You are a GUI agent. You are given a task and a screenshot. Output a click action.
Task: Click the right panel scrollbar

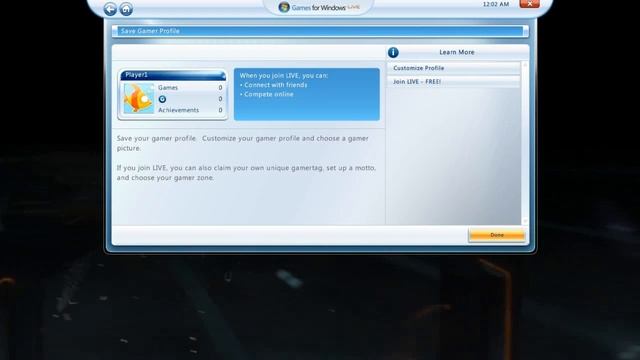(x=525, y=143)
